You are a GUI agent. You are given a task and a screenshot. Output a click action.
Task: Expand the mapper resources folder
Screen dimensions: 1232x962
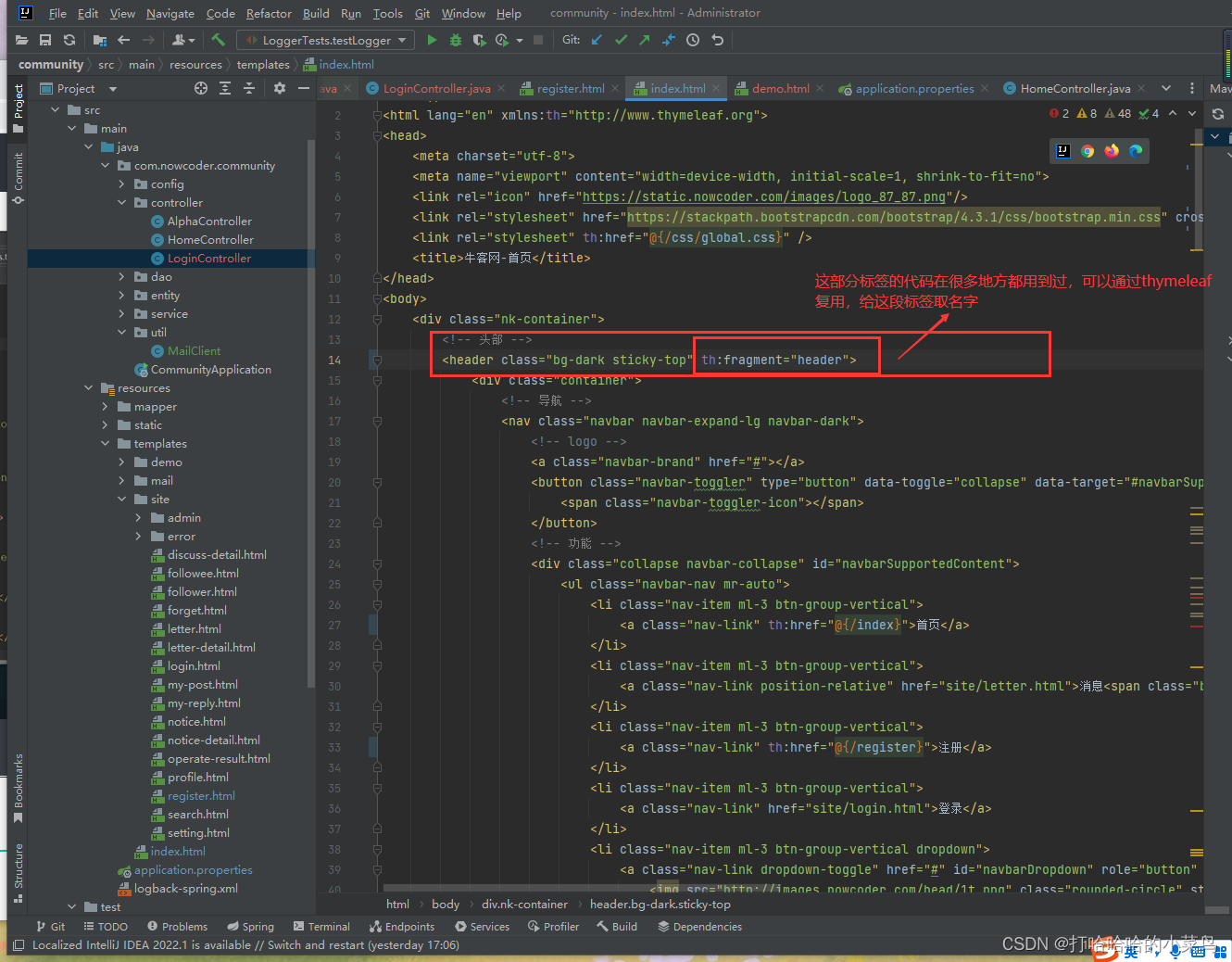[x=105, y=406]
